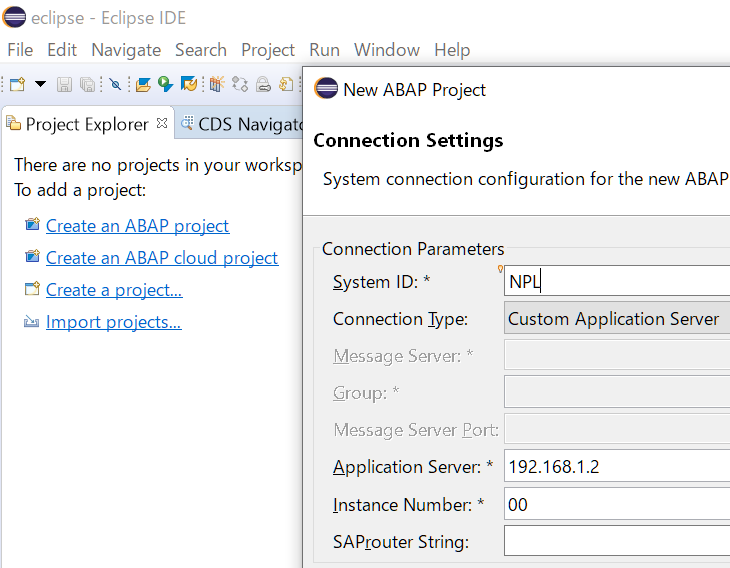Click the 'Application Server: *' label
The image size is (730, 568).
tap(413, 467)
